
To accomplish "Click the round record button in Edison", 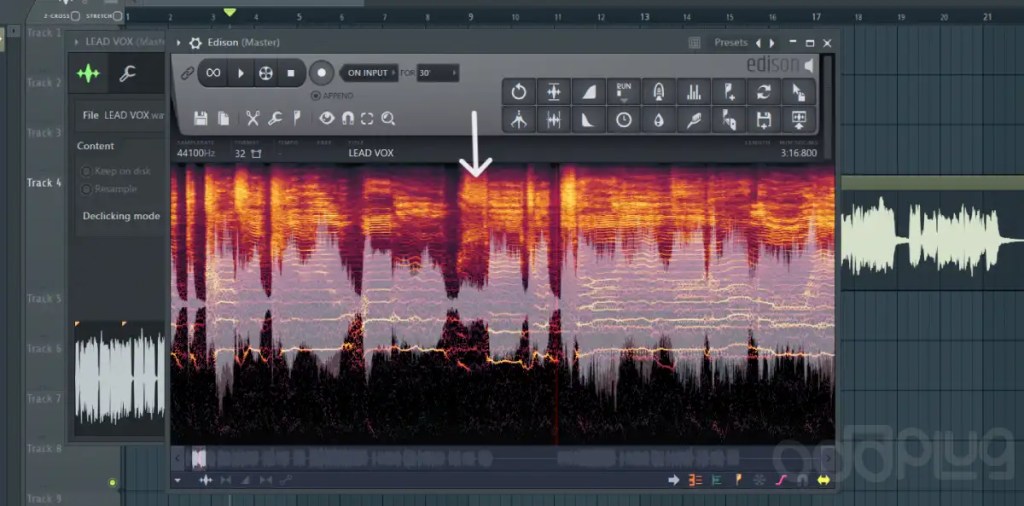I will (x=321, y=73).
